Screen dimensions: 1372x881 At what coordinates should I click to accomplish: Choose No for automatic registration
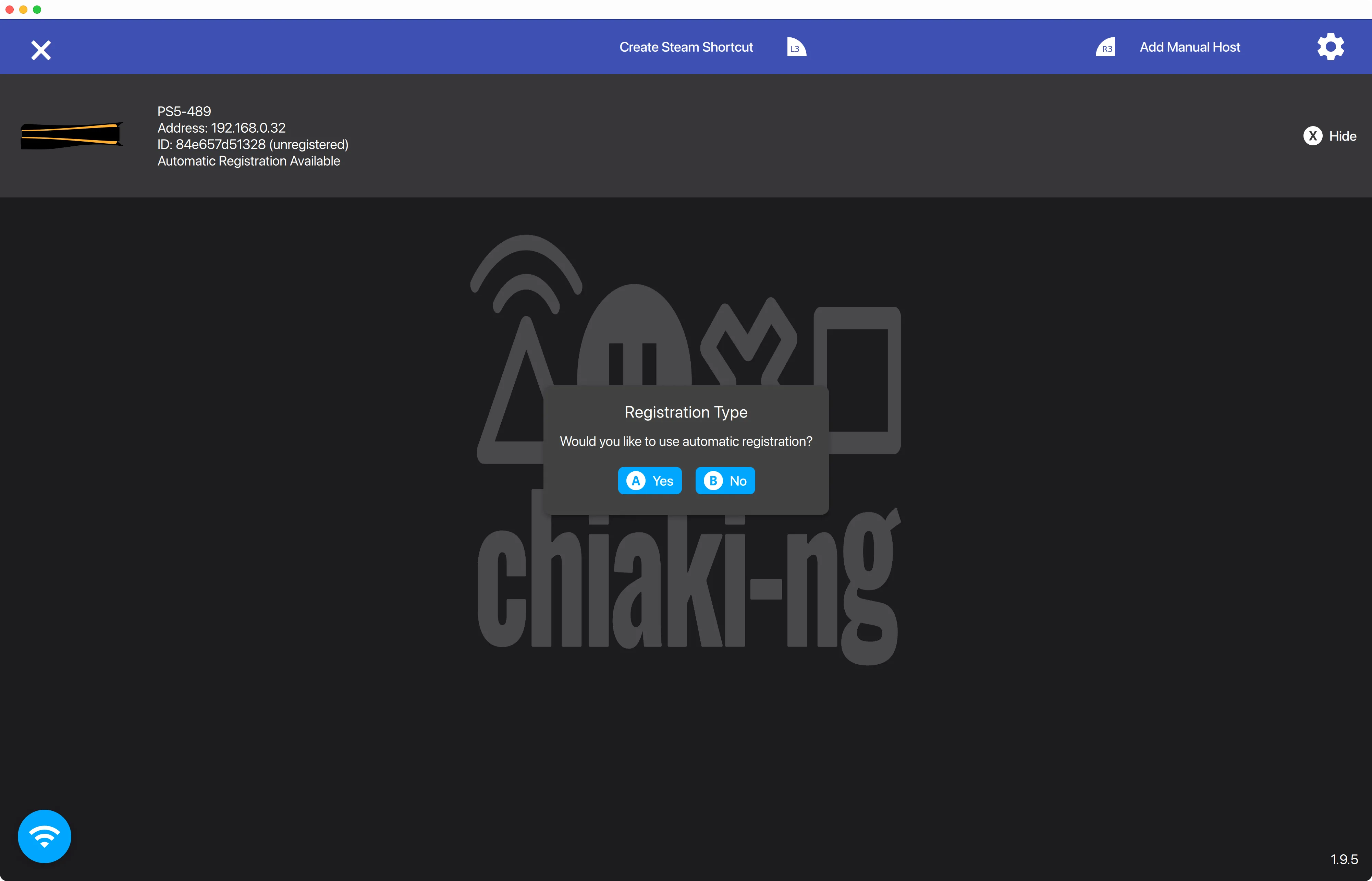click(x=737, y=481)
